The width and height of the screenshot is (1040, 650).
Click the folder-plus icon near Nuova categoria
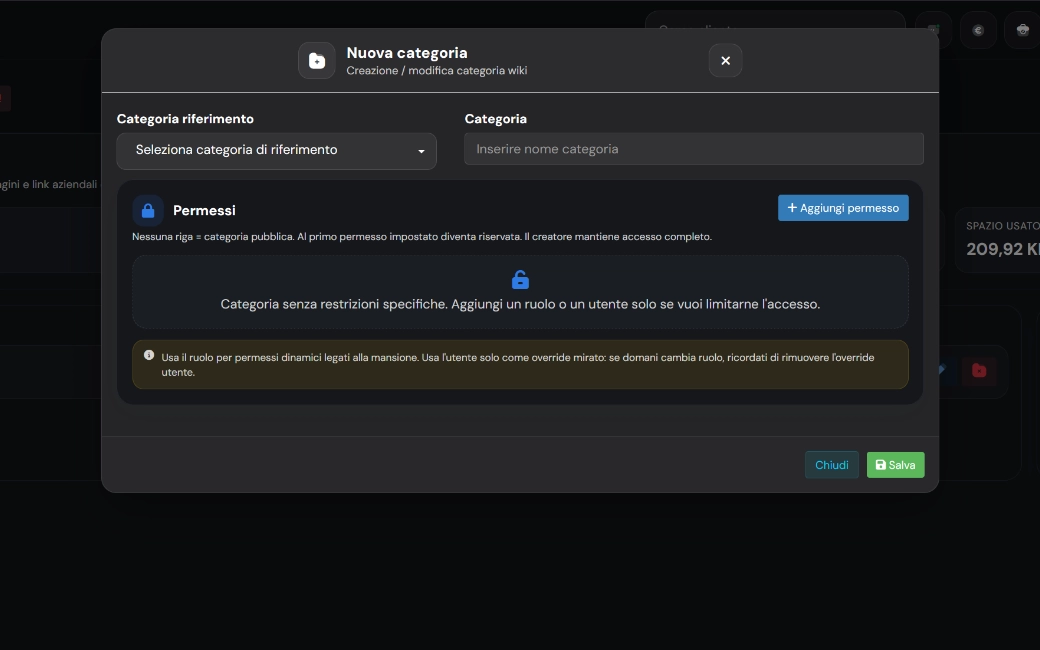tap(316, 60)
